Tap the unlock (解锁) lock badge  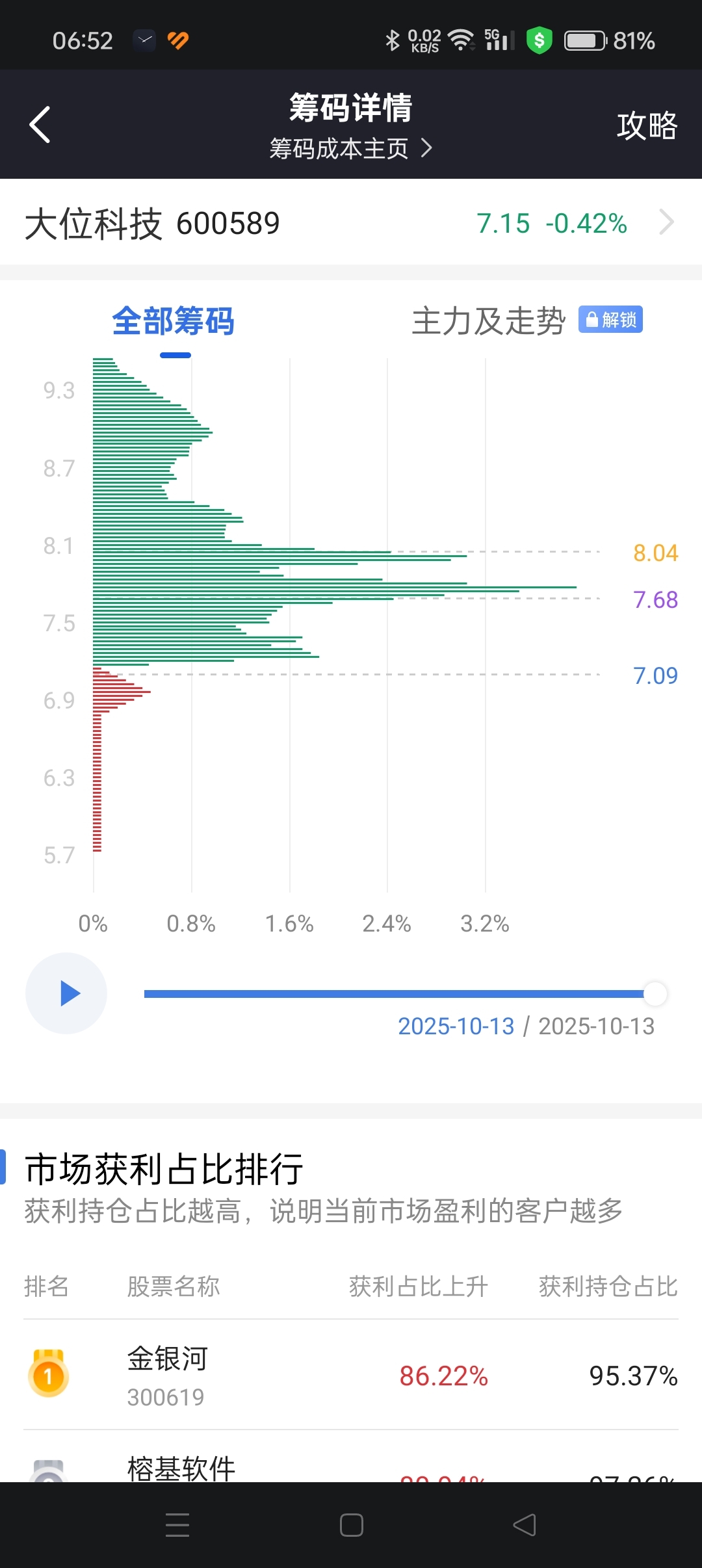[610, 320]
